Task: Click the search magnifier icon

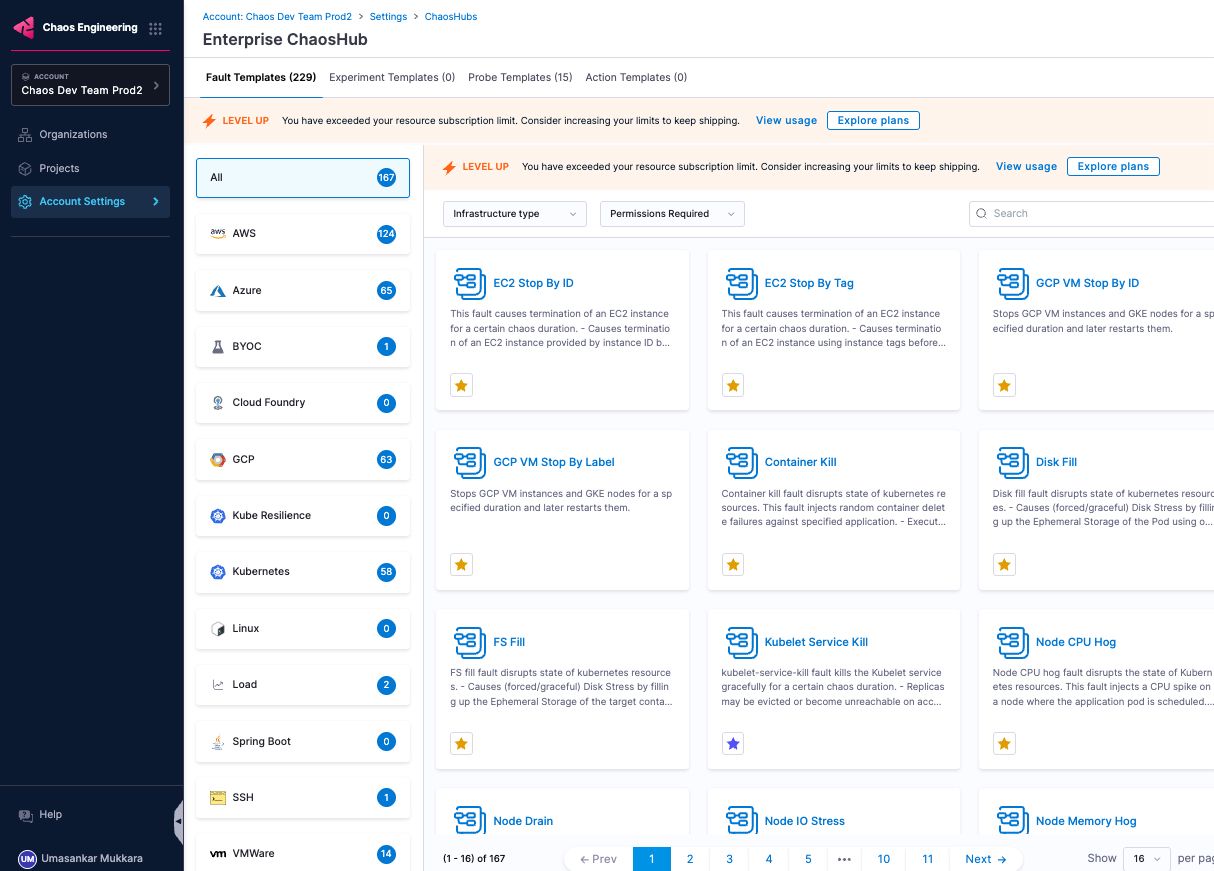Action: pos(983,214)
